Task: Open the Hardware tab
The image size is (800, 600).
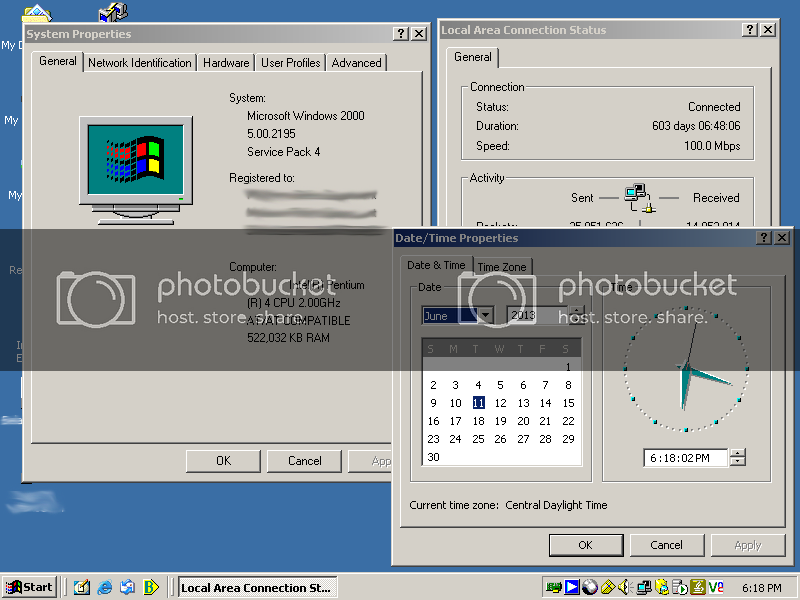Action: coord(226,63)
